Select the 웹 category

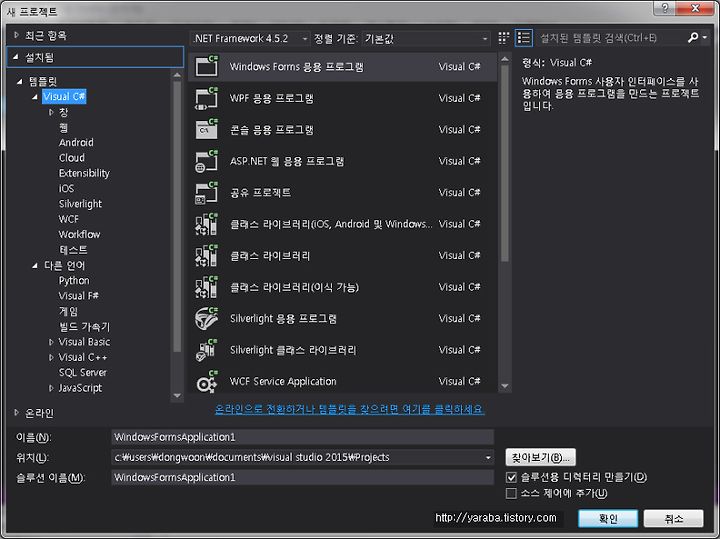tap(63, 127)
